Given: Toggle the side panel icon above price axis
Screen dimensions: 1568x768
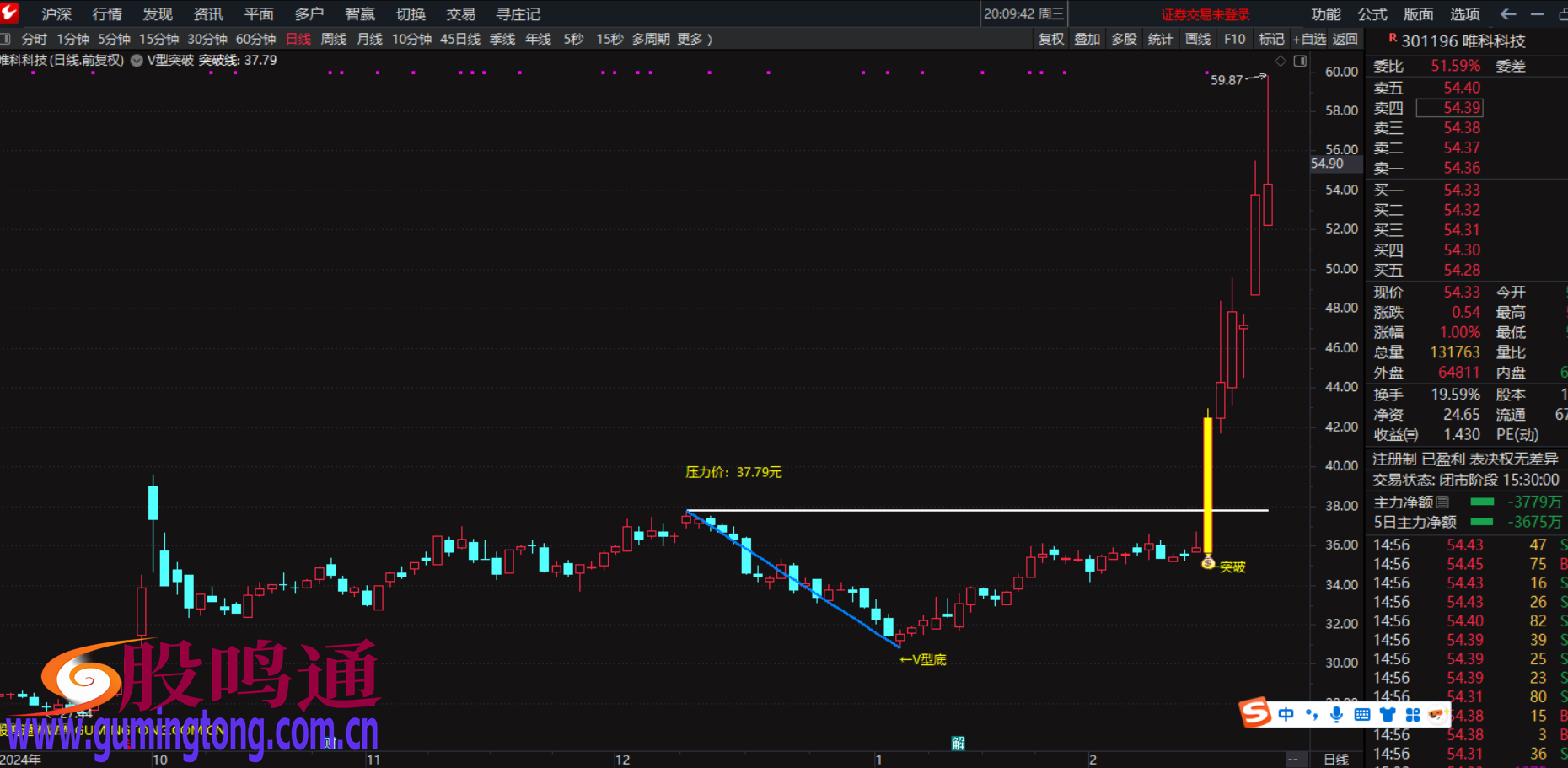Looking at the screenshot, I should pyautogui.click(x=1300, y=61).
